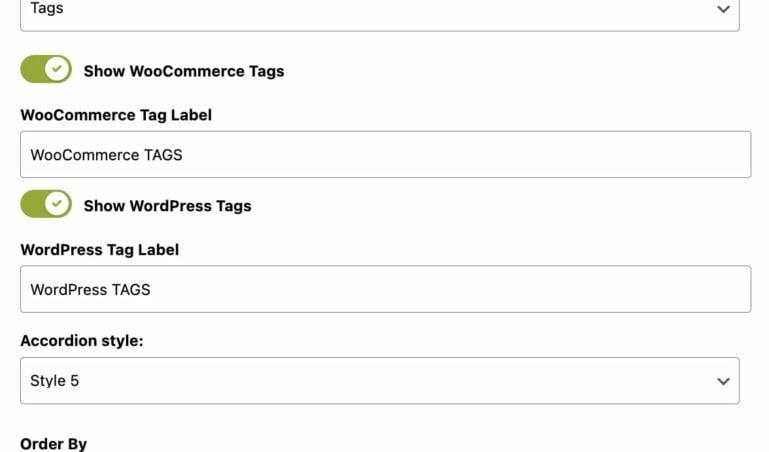Click the chevron arrow beside Style 5
The height and width of the screenshot is (452, 769).
click(723, 381)
